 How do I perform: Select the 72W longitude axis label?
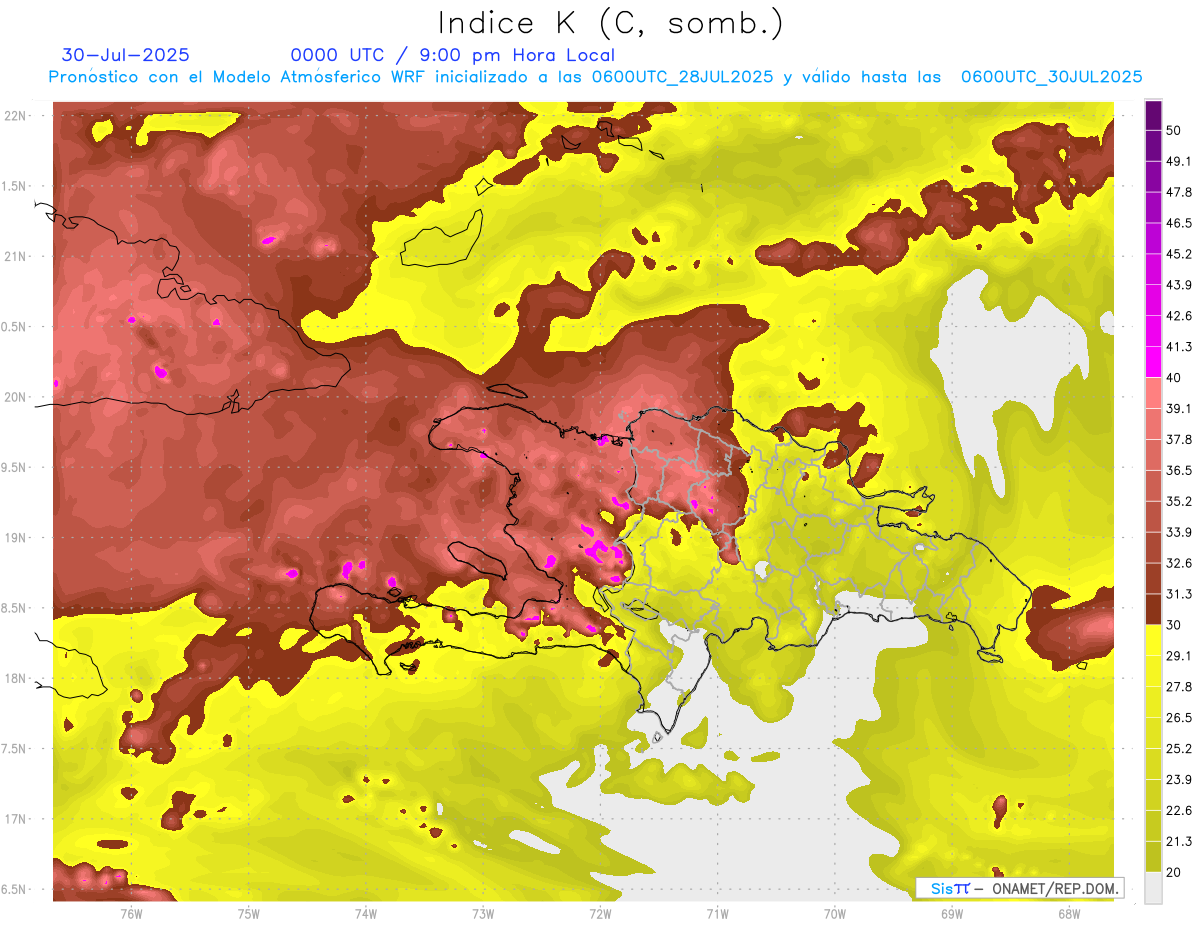[600, 913]
